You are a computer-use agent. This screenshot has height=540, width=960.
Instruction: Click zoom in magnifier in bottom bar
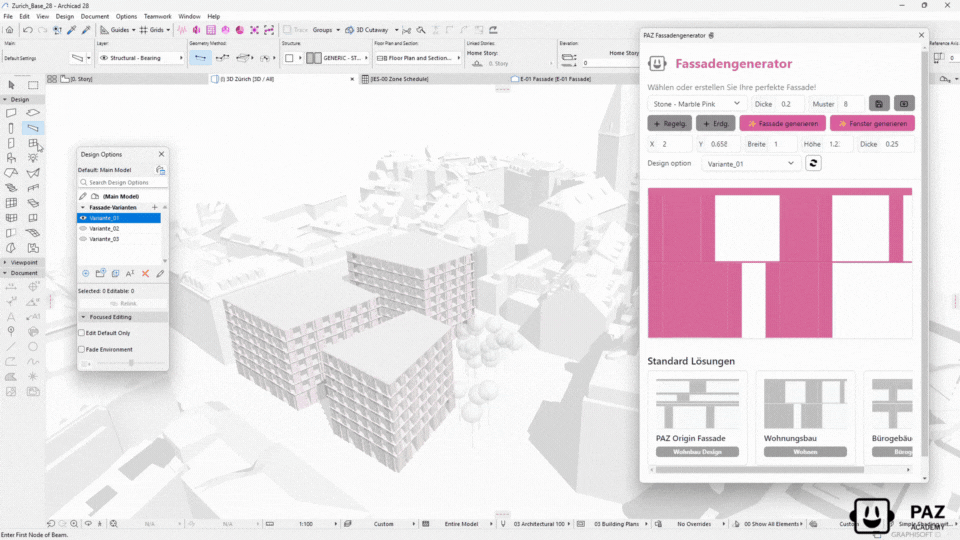tap(74, 524)
